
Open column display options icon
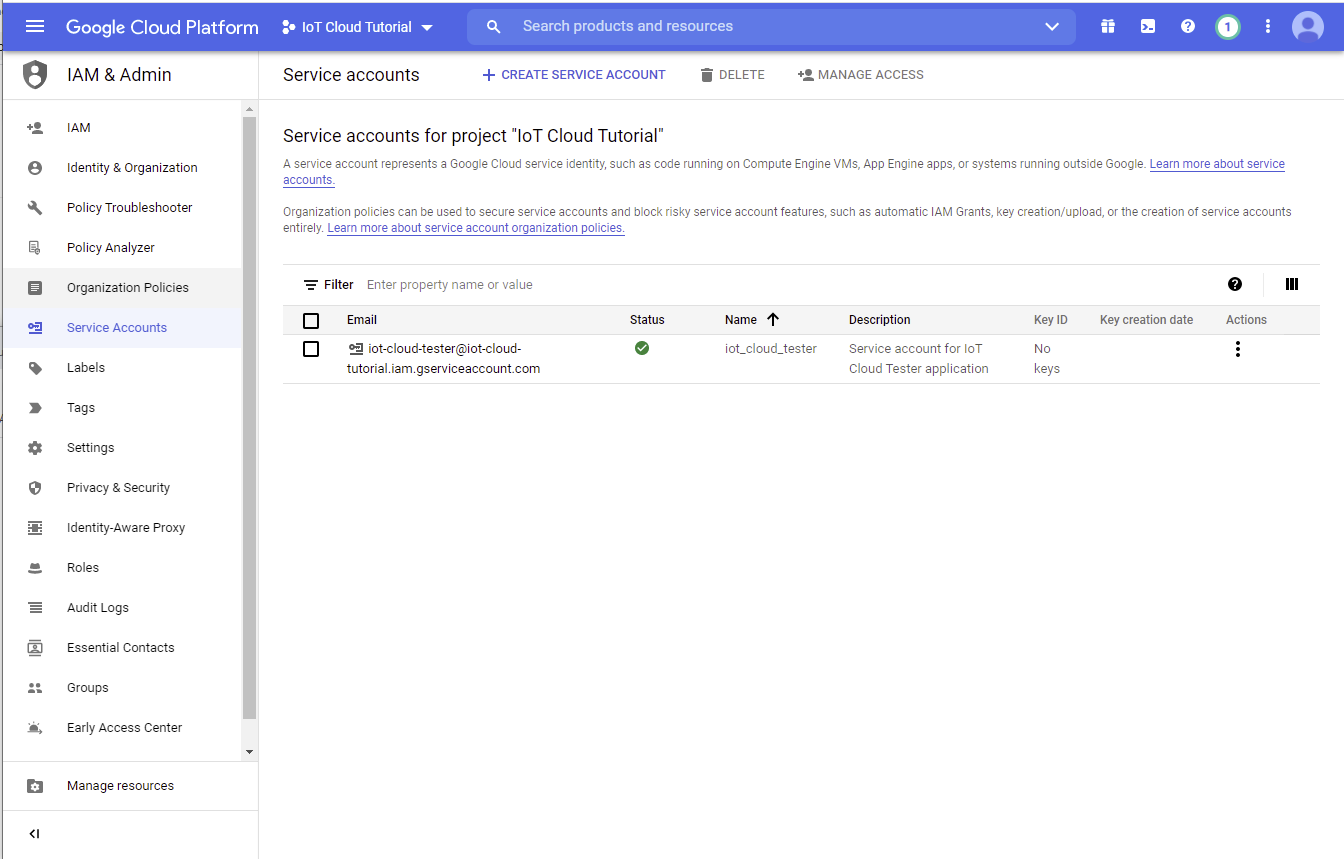(1292, 284)
